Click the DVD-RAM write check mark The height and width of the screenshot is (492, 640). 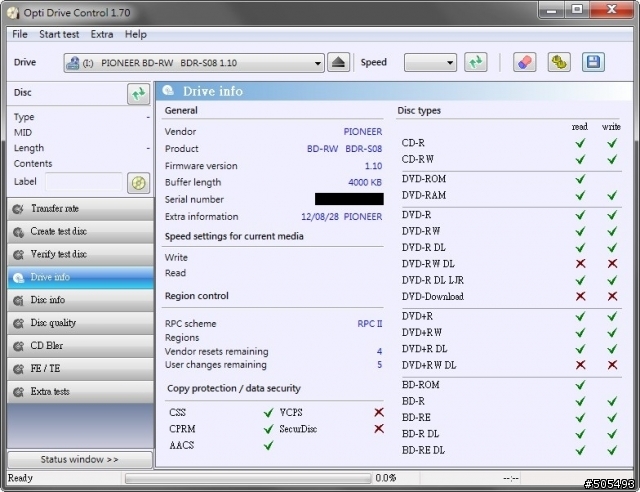click(612, 196)
